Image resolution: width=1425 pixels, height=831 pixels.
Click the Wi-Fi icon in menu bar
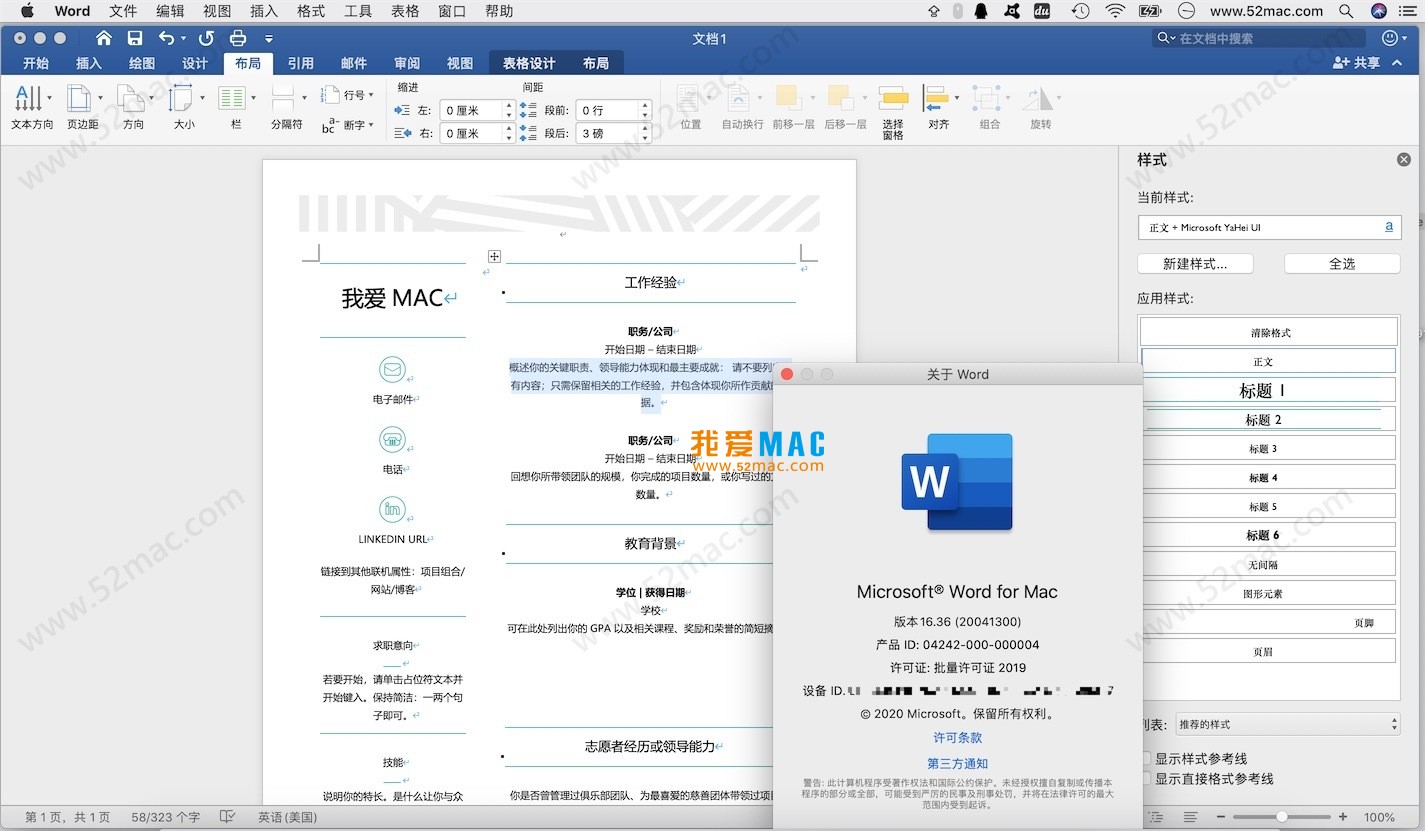1115,11
